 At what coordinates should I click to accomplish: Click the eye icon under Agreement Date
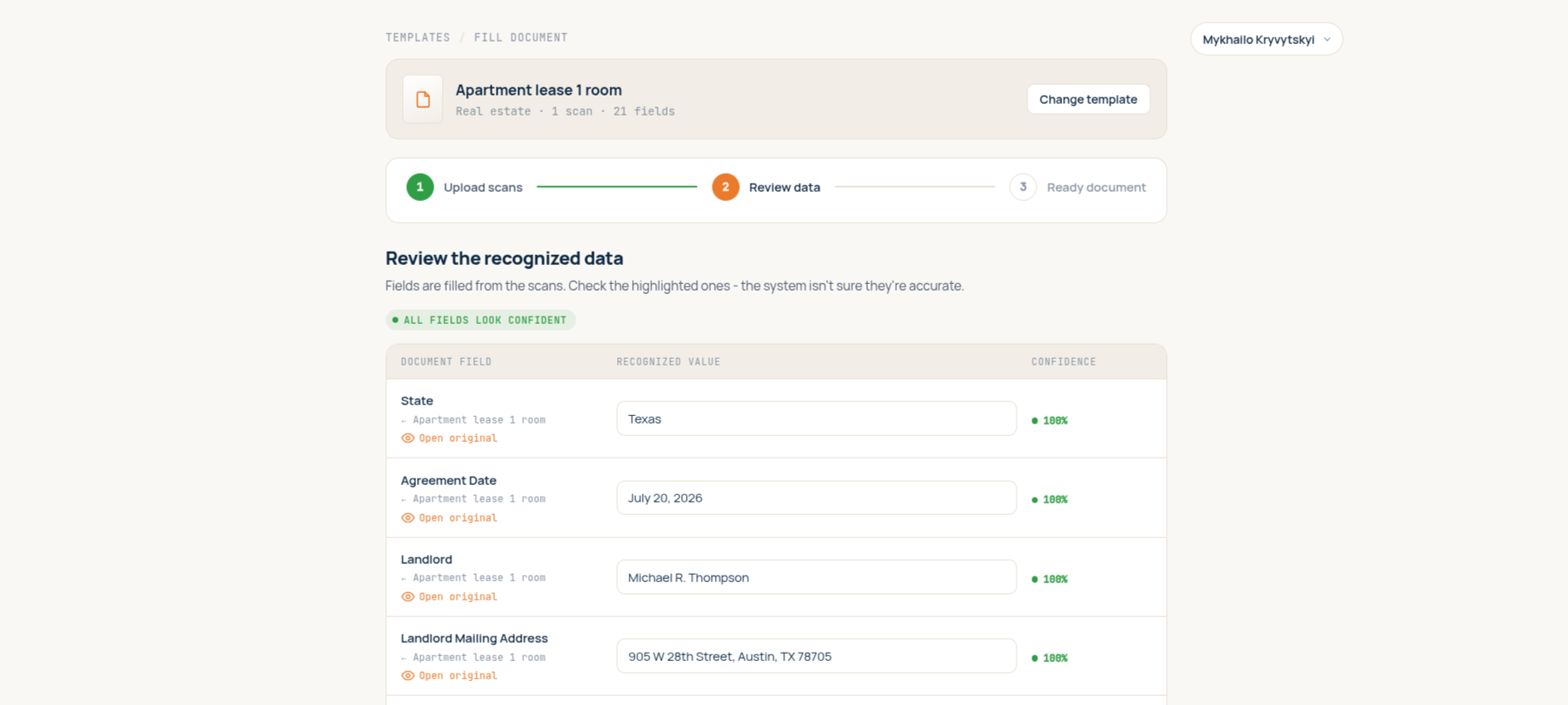point(408,518)
